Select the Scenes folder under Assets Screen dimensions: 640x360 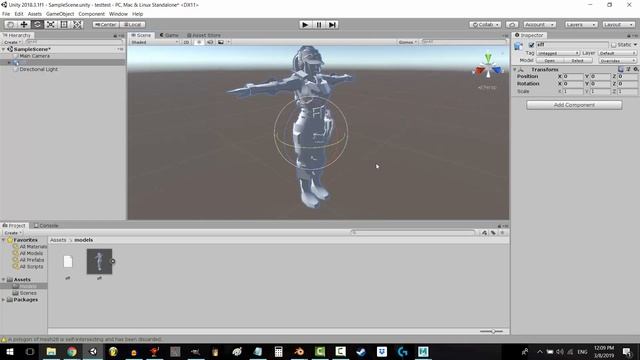pos(28,293)
